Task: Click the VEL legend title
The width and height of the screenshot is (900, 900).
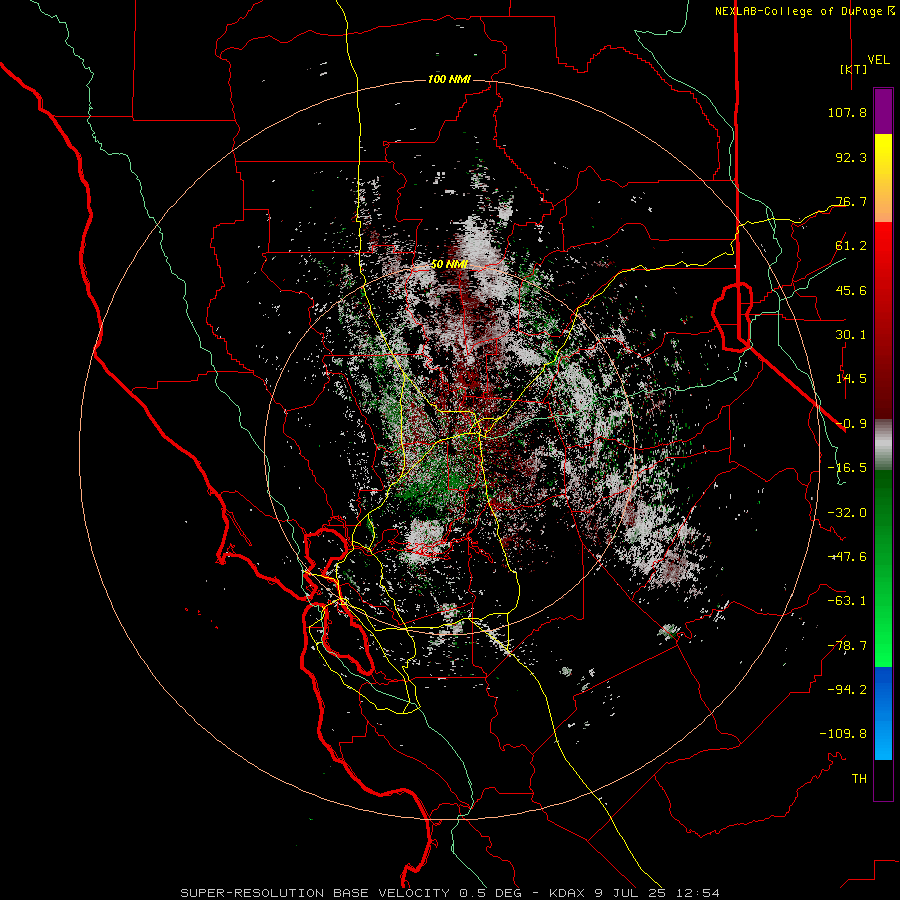Action: (x=878, y=59)
